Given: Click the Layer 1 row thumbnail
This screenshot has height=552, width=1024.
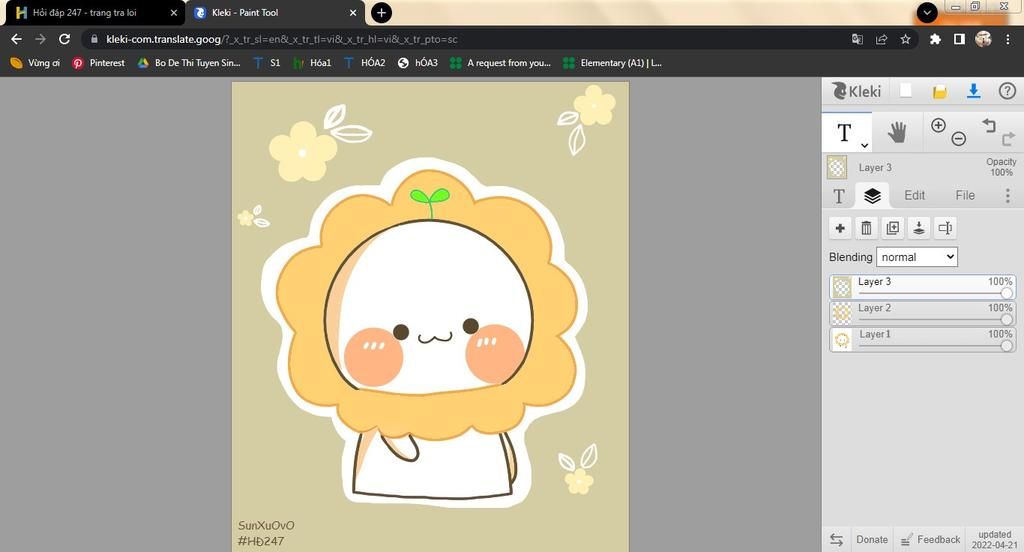Looking at the screenshot, I should click(842, 339).
